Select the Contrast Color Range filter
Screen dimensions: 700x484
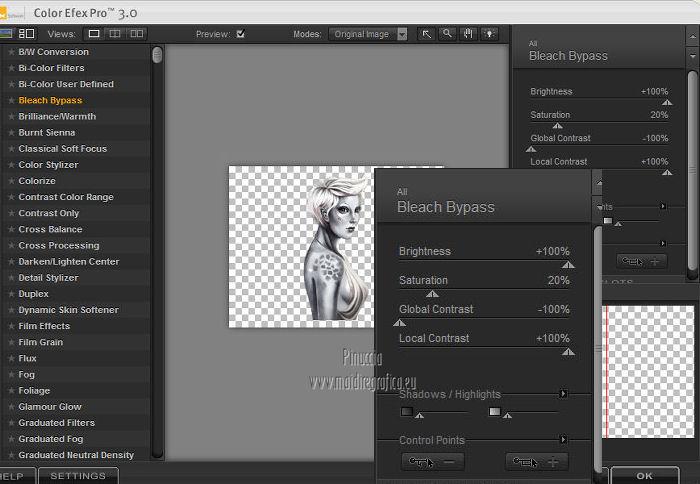click(66, 197)
